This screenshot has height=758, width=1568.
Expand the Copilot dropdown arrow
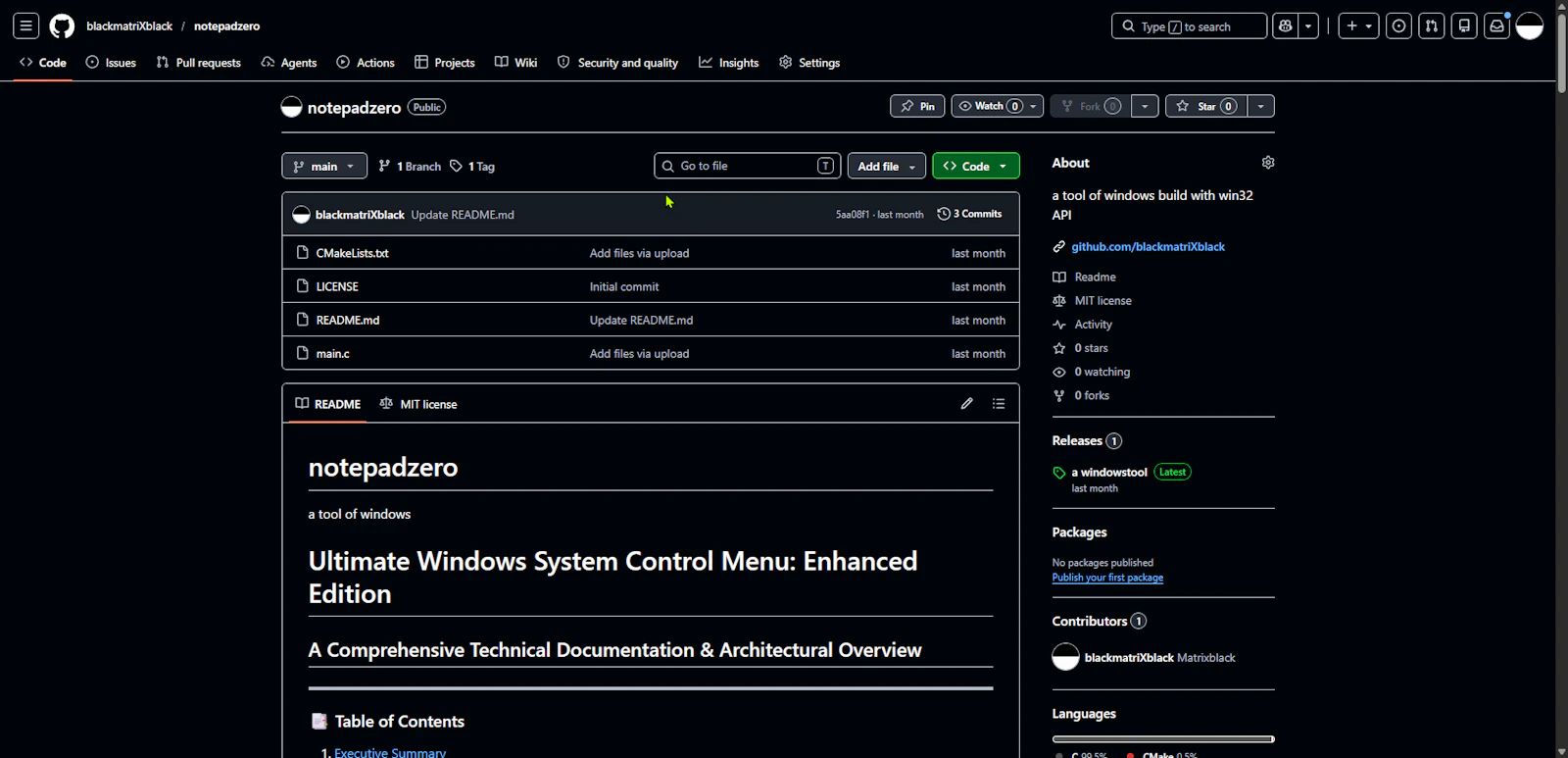point(1308,26)
